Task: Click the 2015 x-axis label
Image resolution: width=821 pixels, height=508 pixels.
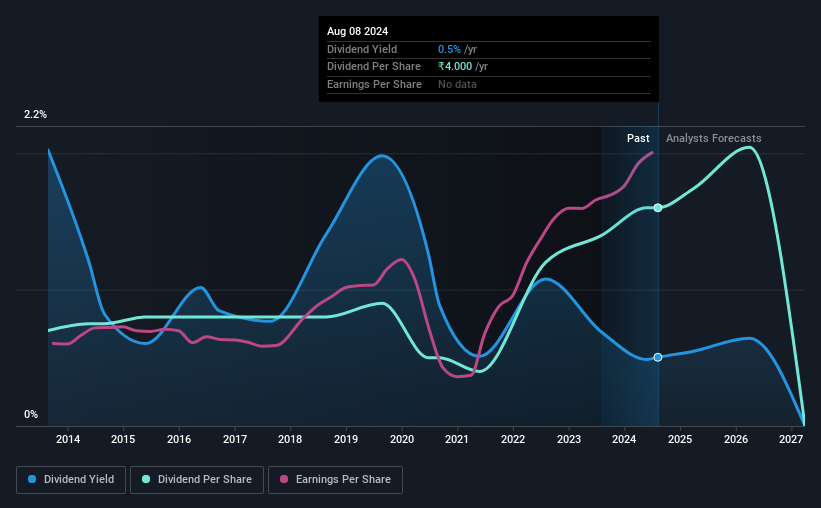Action: tap(123, 439)
